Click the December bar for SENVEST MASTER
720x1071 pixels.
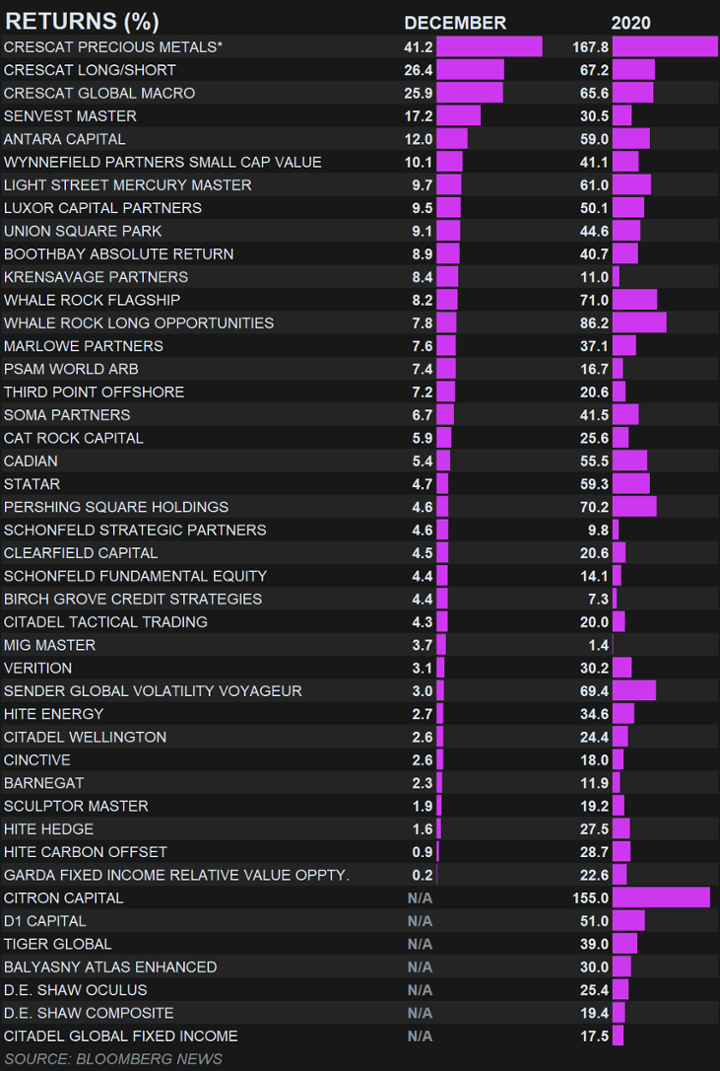point(458,116)
